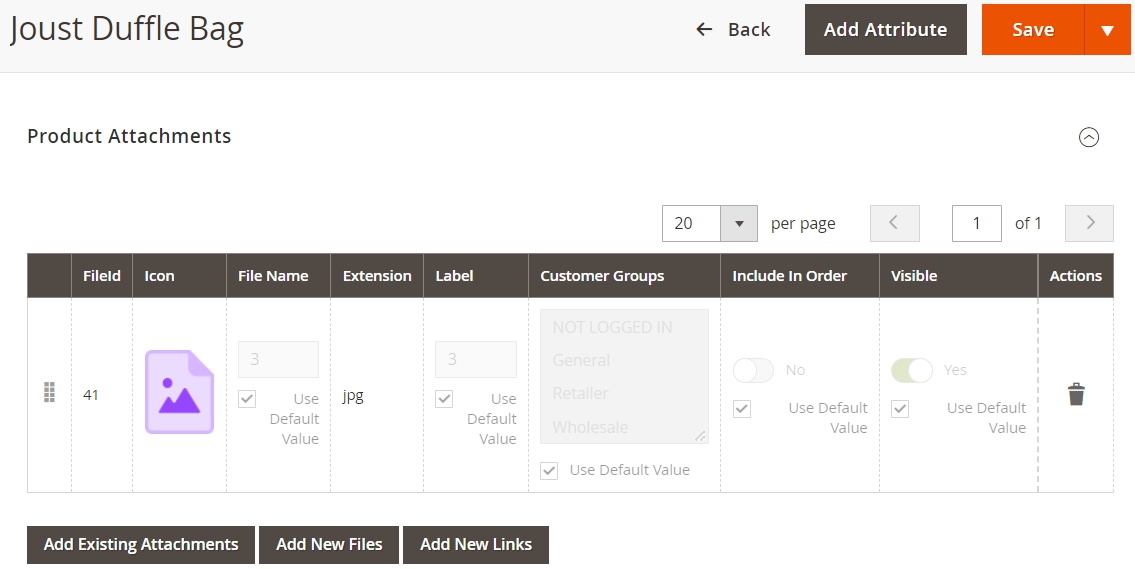
Task: Go to previous page arrow
Action: pyautogui.click(x=895, y=223)
